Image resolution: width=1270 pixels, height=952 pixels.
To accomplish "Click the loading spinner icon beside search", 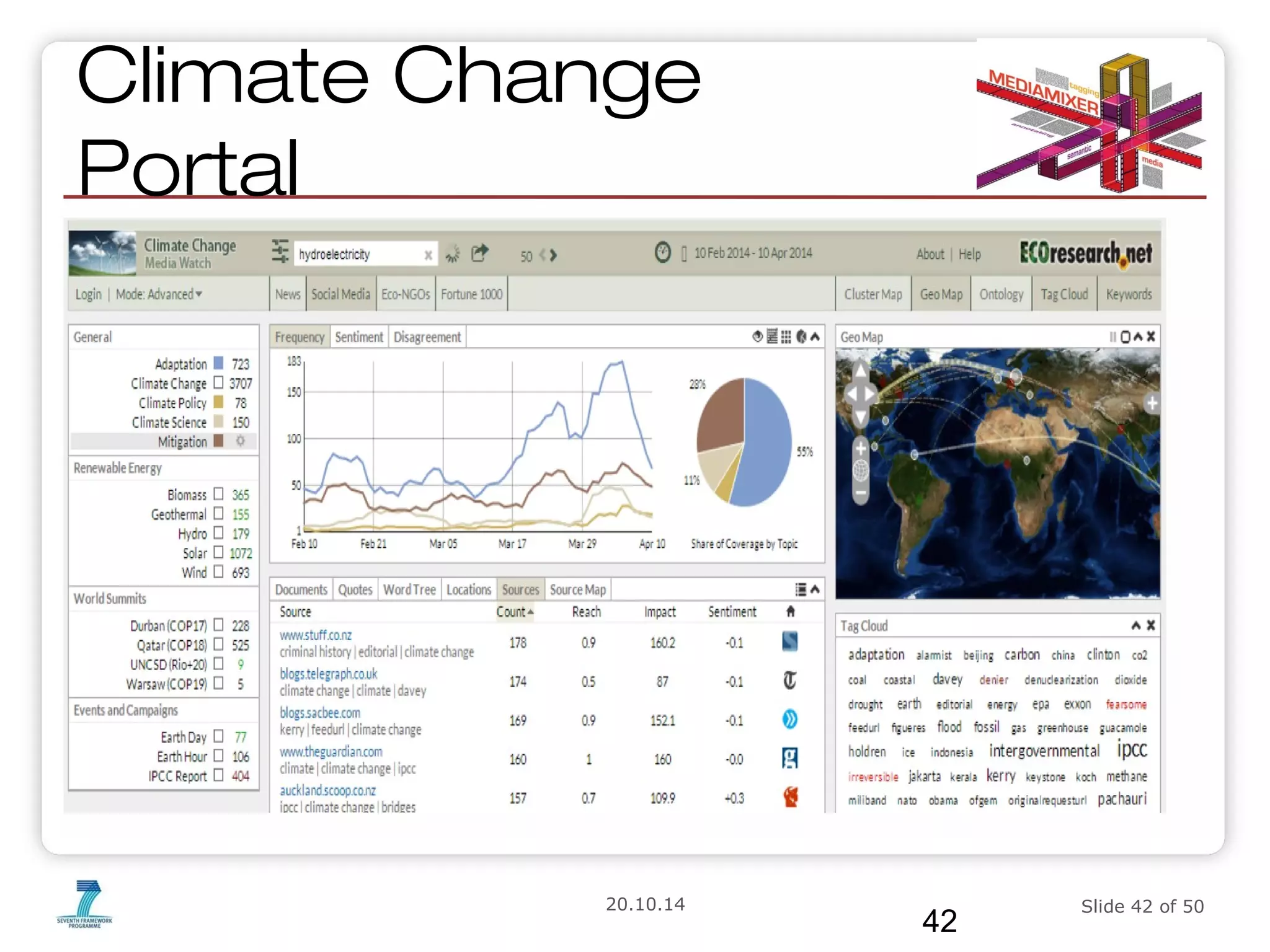I will point(453,253).
